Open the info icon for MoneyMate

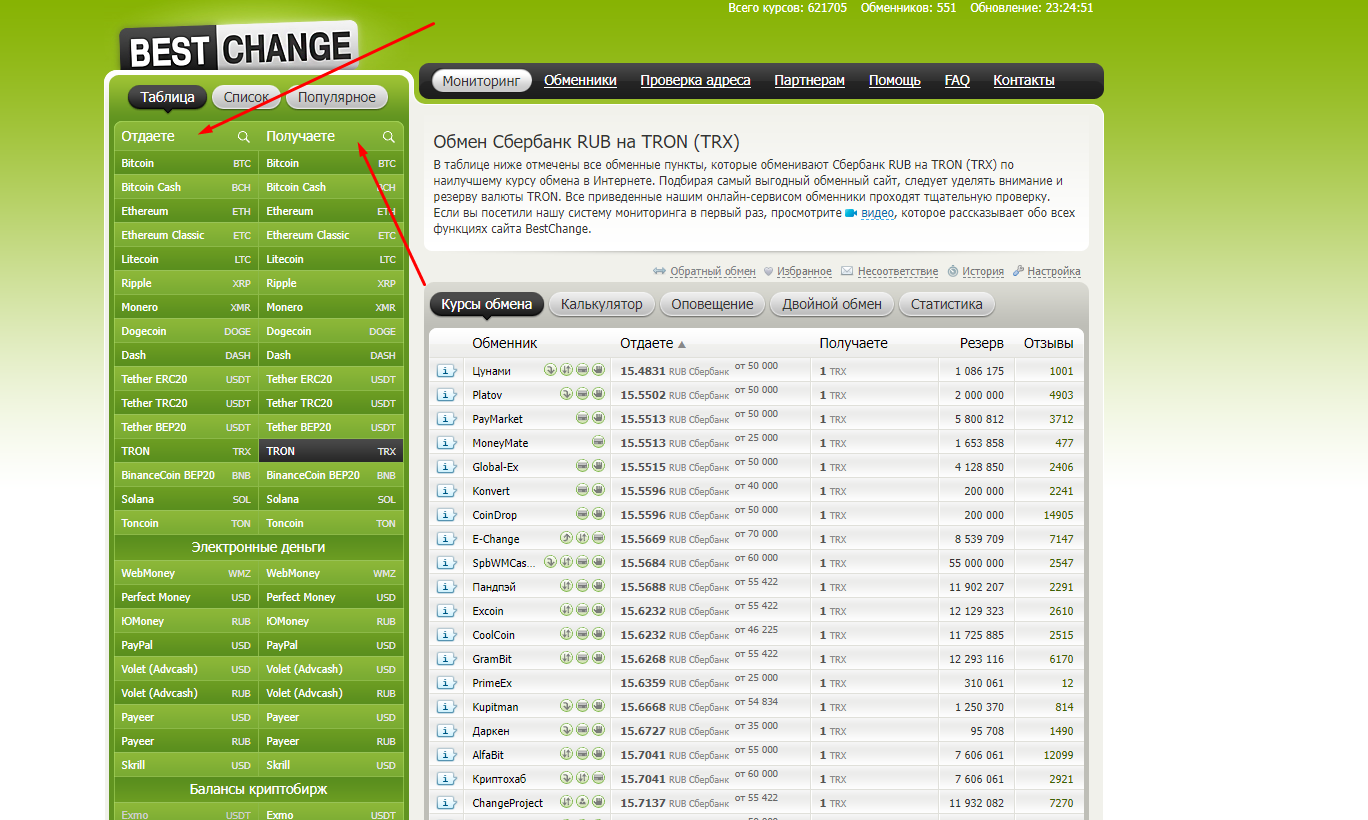(446, 443)
